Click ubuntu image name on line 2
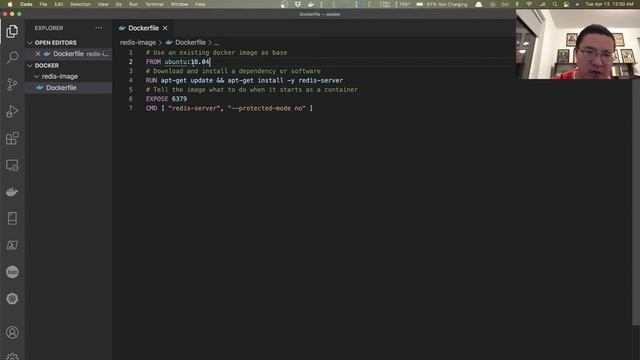640x360 pixels. (176, 62)
